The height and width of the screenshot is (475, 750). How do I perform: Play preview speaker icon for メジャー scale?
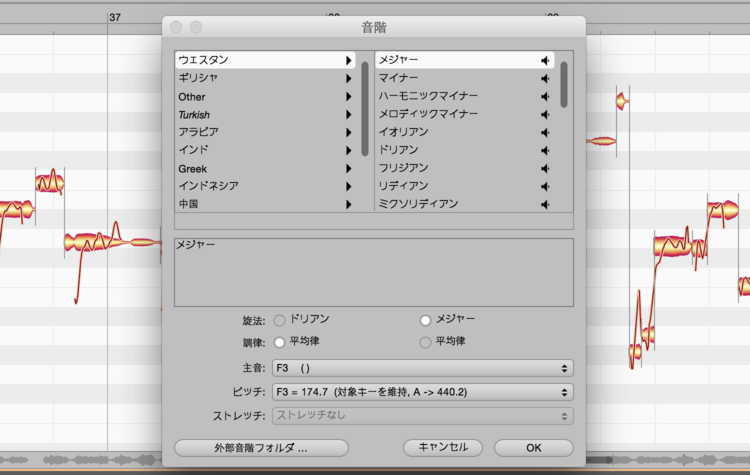(x=545, y=60)
